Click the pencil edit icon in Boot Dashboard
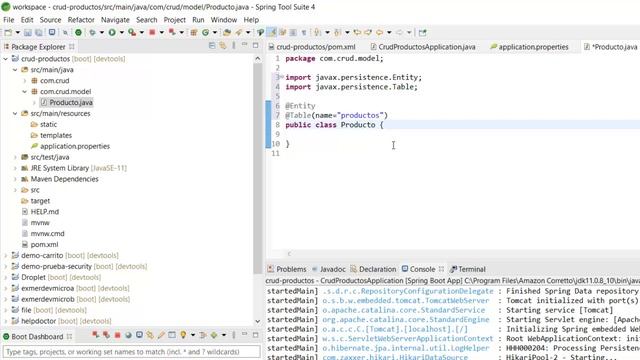The width and height of the screenshot is (640, 360). pos(161,335)
